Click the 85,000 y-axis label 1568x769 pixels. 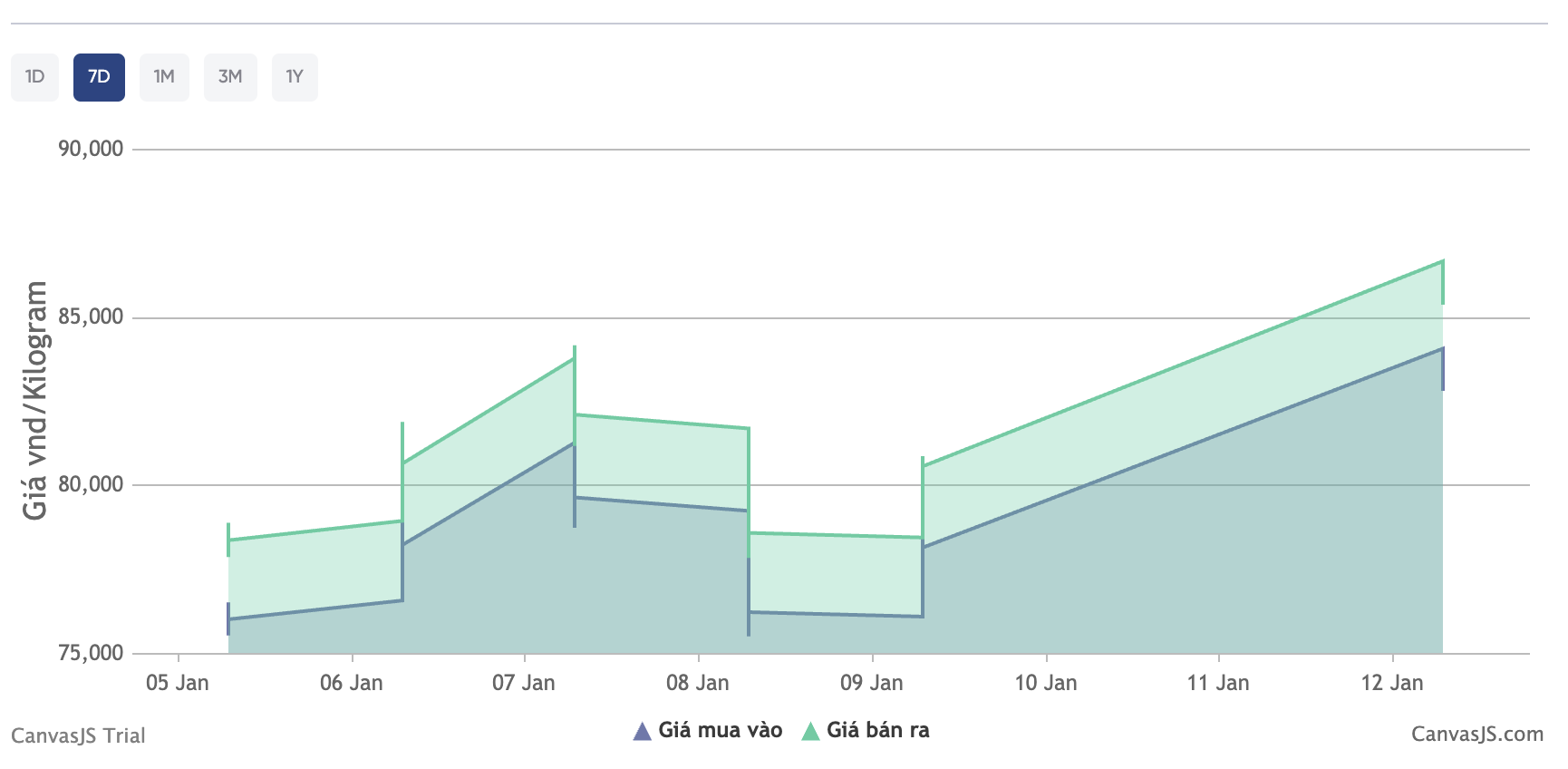91,316
